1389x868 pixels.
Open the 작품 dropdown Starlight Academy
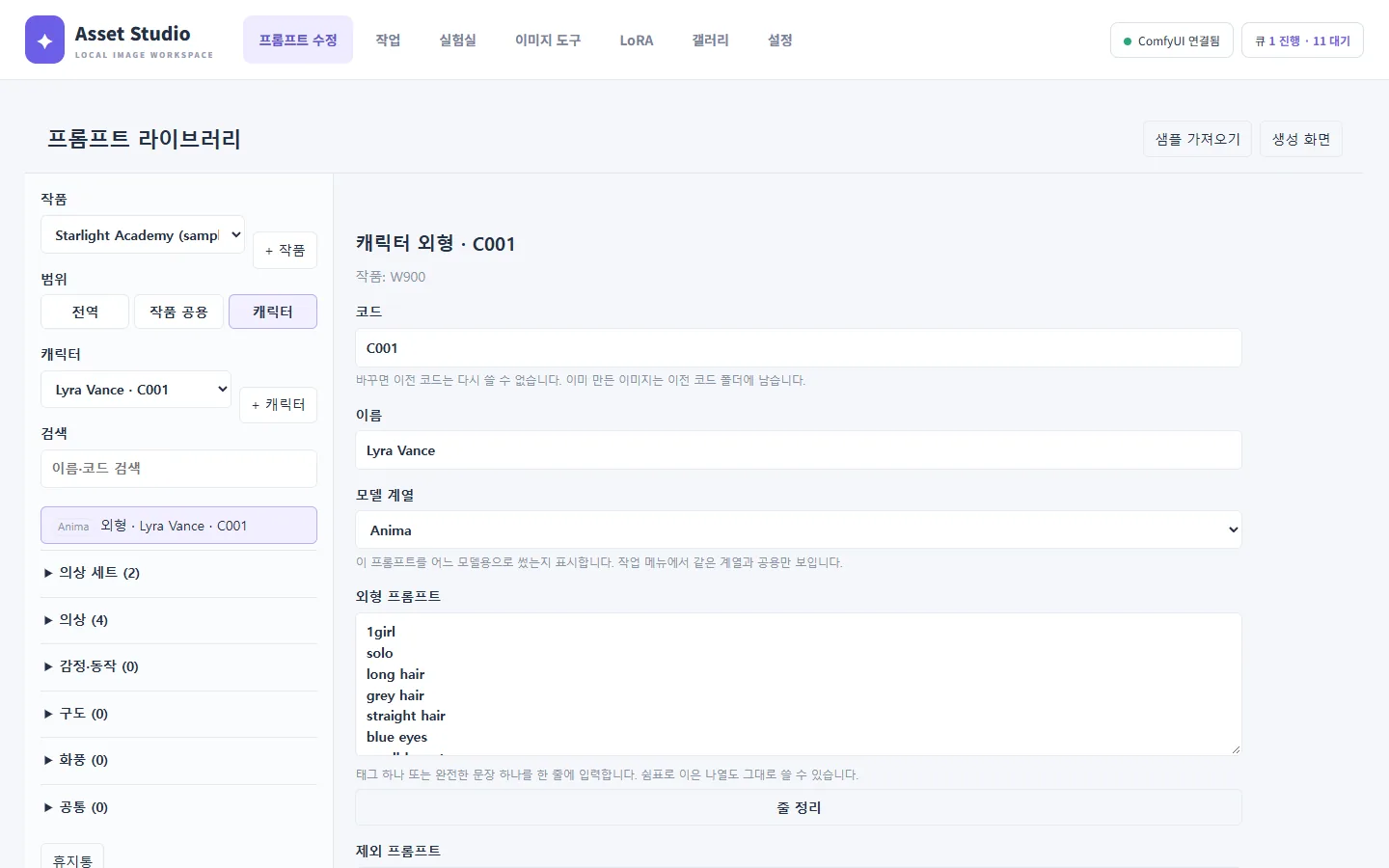(143, 234)
